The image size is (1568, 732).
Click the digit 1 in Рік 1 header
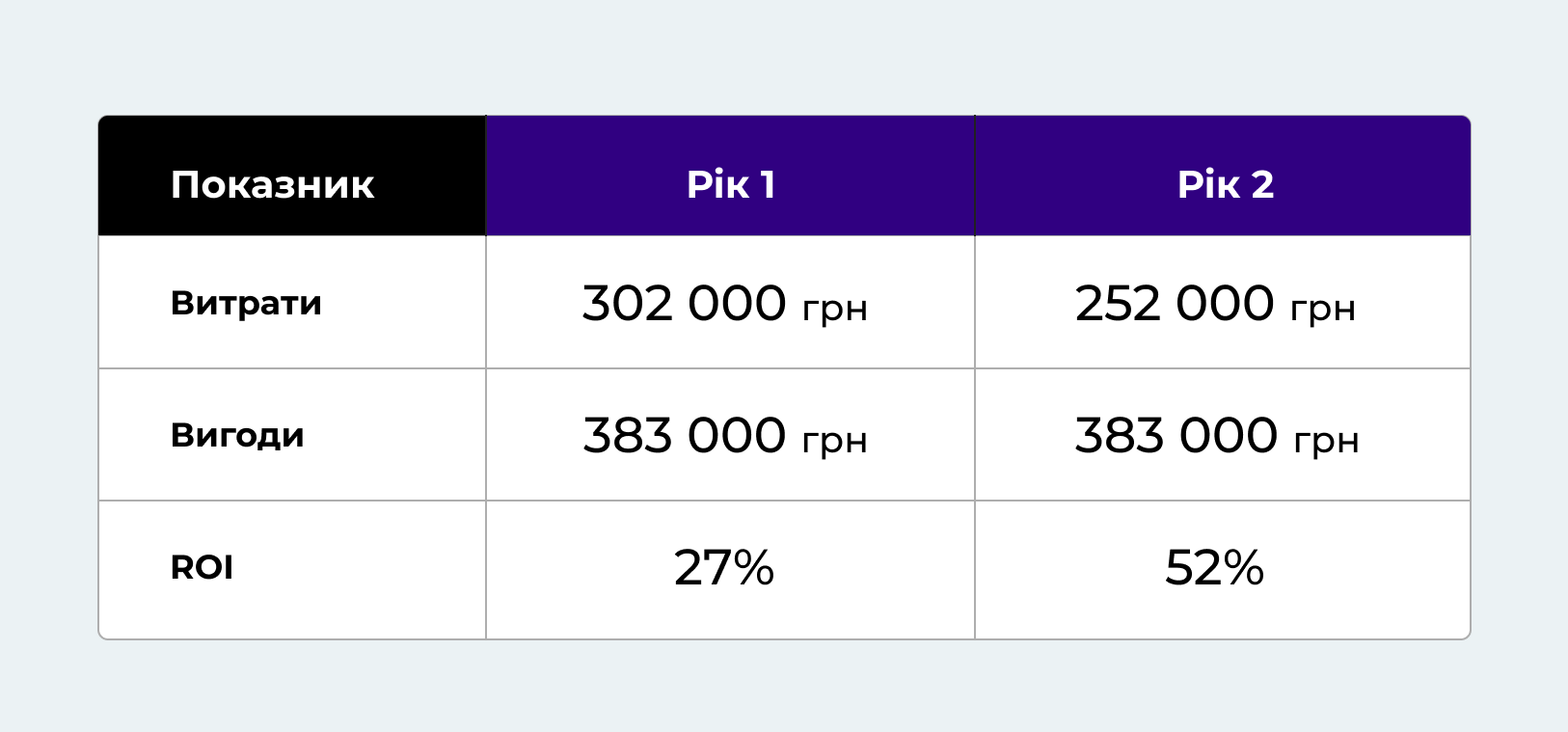tap(768, 184)
